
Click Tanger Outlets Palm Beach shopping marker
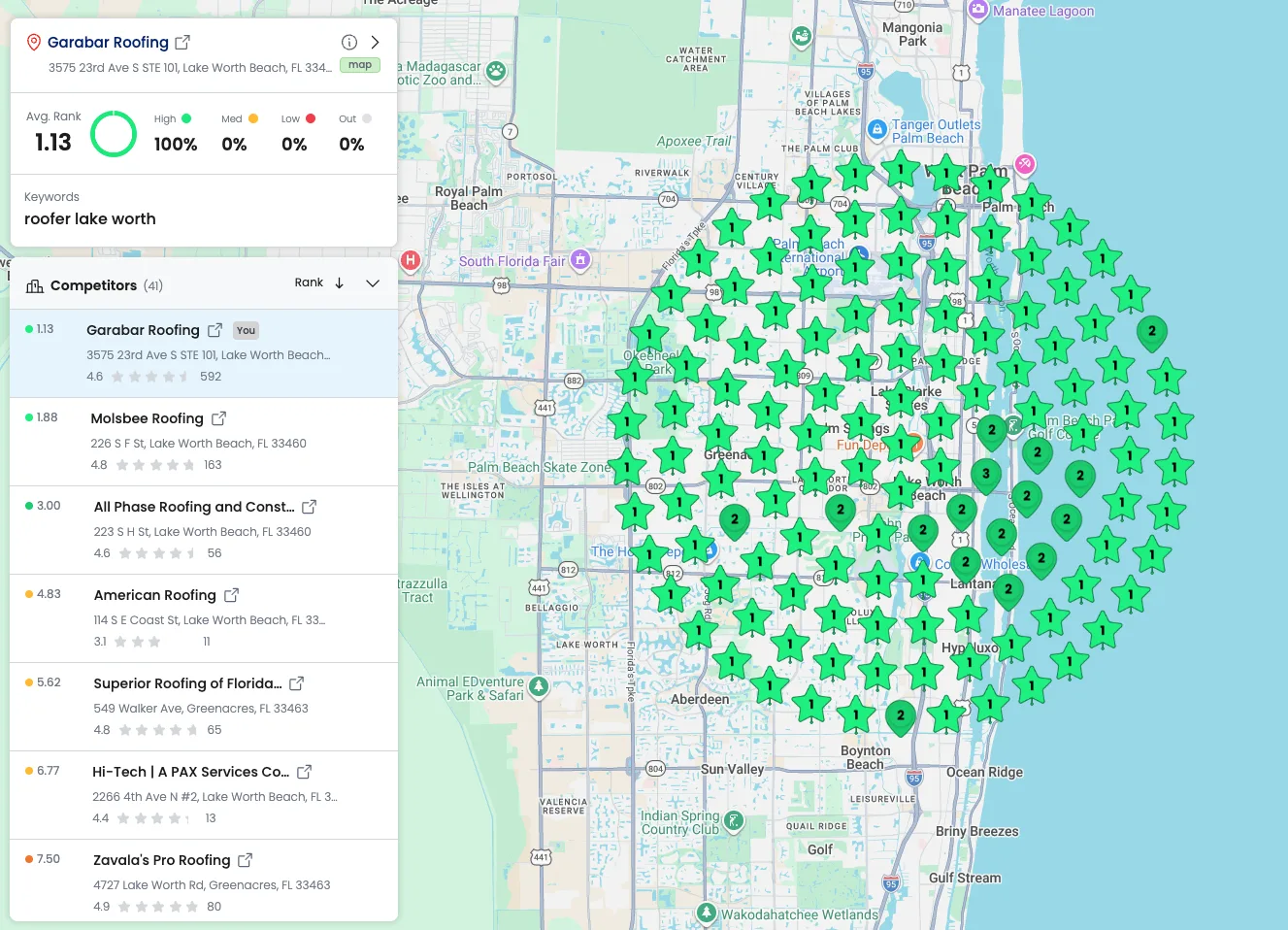click(876, 129)
